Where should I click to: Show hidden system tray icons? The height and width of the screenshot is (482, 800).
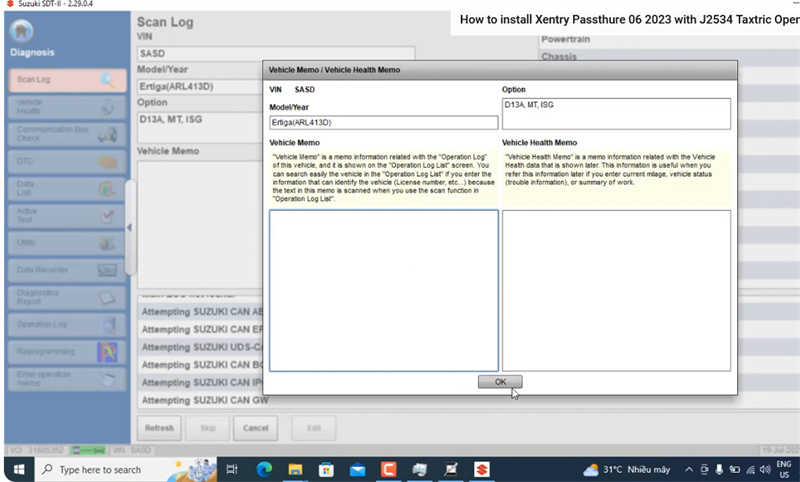click(689, 469)
